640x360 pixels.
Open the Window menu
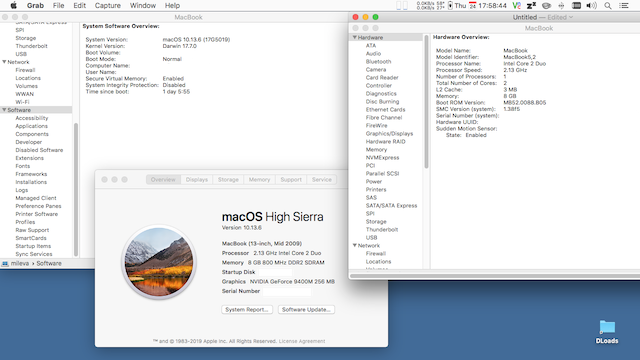(x=142, y=5)
